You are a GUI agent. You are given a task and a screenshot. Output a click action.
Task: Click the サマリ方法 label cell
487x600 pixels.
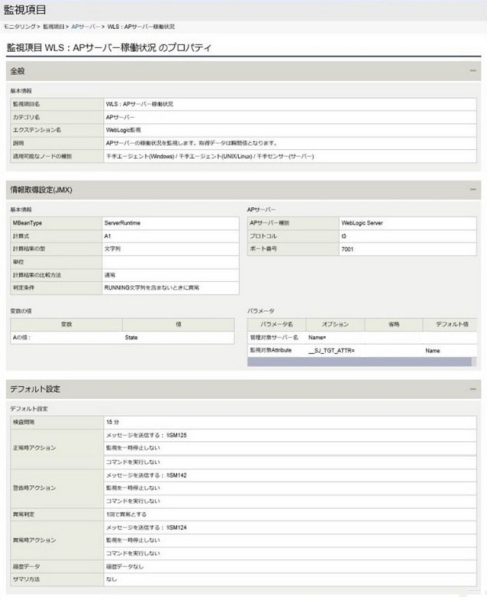pos(57,579)
